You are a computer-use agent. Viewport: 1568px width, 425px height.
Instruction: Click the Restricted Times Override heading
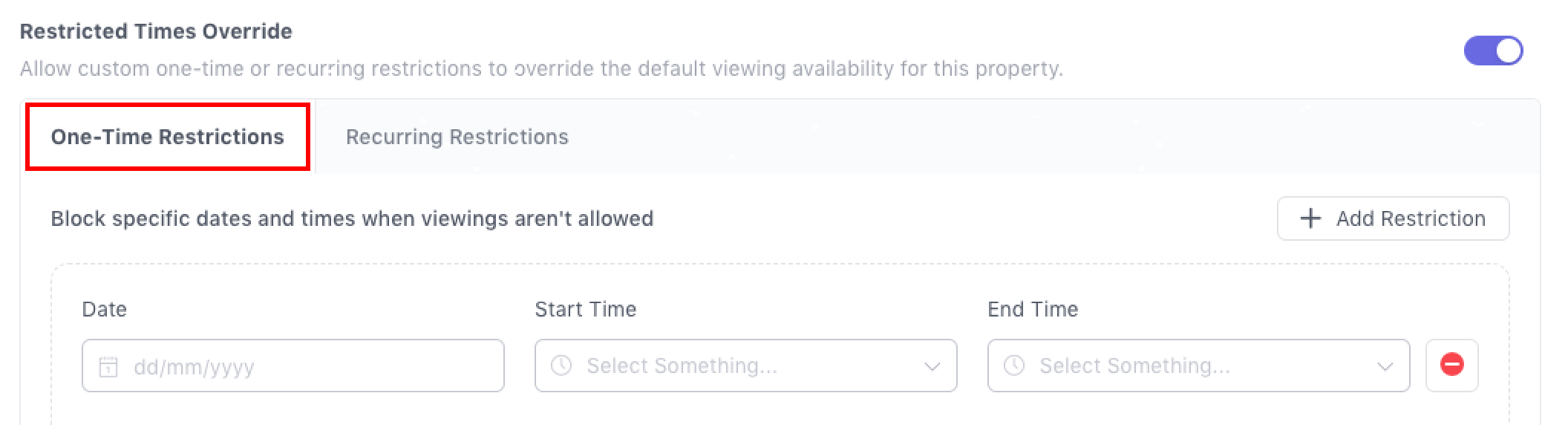(156, 31)
